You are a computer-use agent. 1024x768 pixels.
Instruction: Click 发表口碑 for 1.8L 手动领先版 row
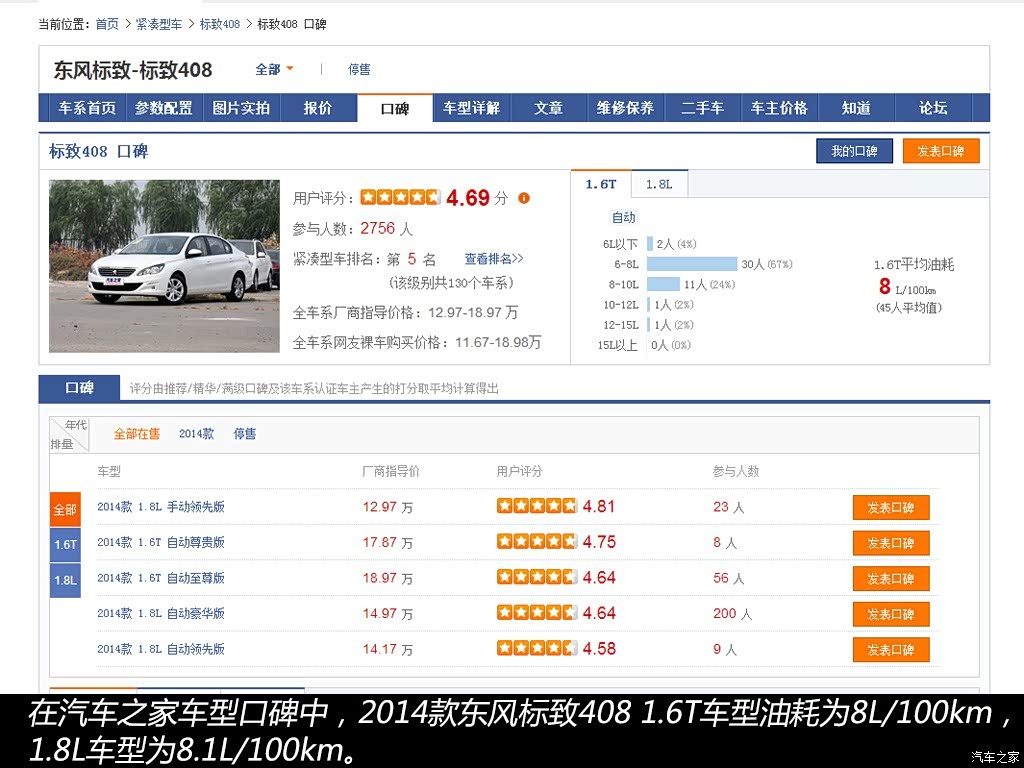(891, 507)
